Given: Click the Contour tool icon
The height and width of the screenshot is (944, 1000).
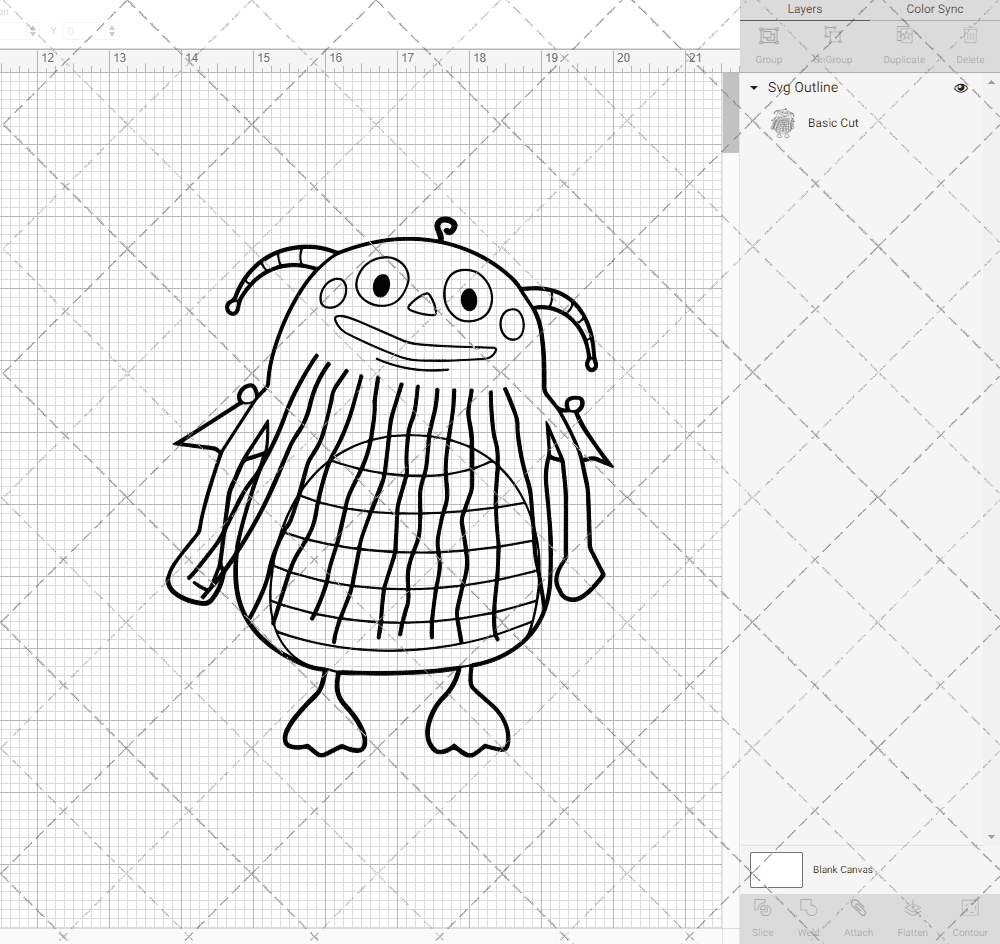Looking at the screenshot, I should [969, 908].
